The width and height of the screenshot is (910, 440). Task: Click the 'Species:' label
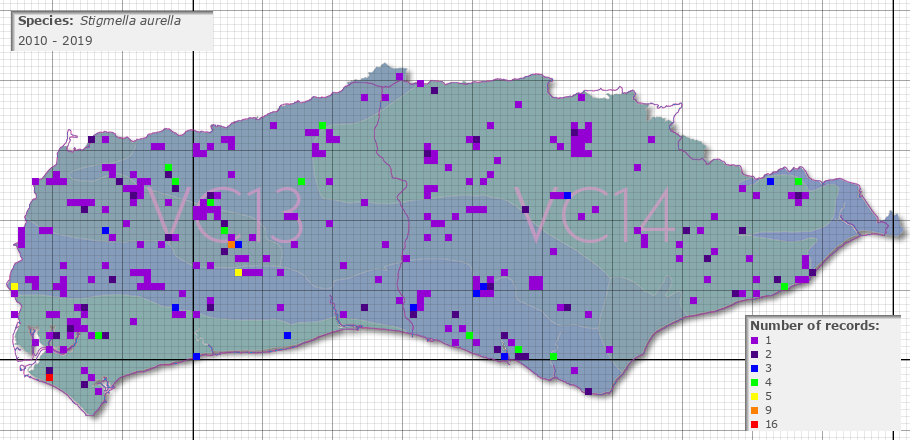[x=46, y=21]
